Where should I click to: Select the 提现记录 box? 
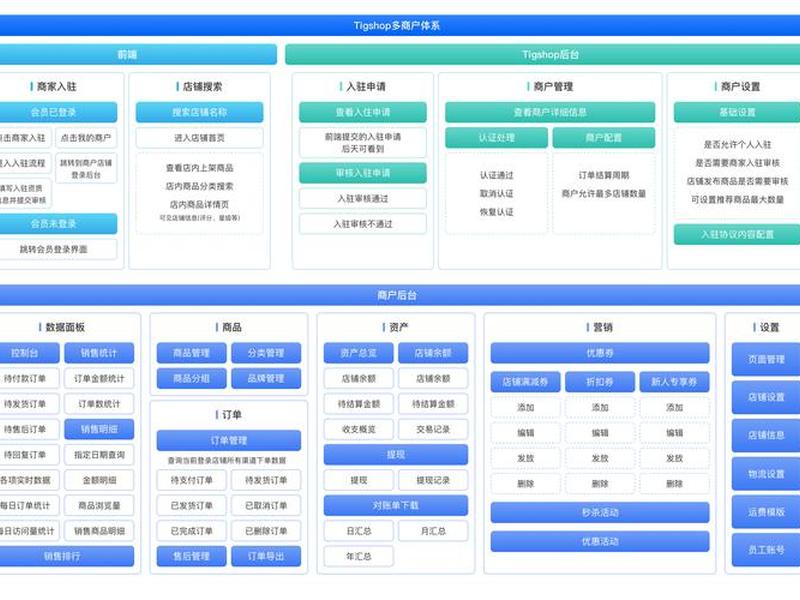click(x=433, y=480)
